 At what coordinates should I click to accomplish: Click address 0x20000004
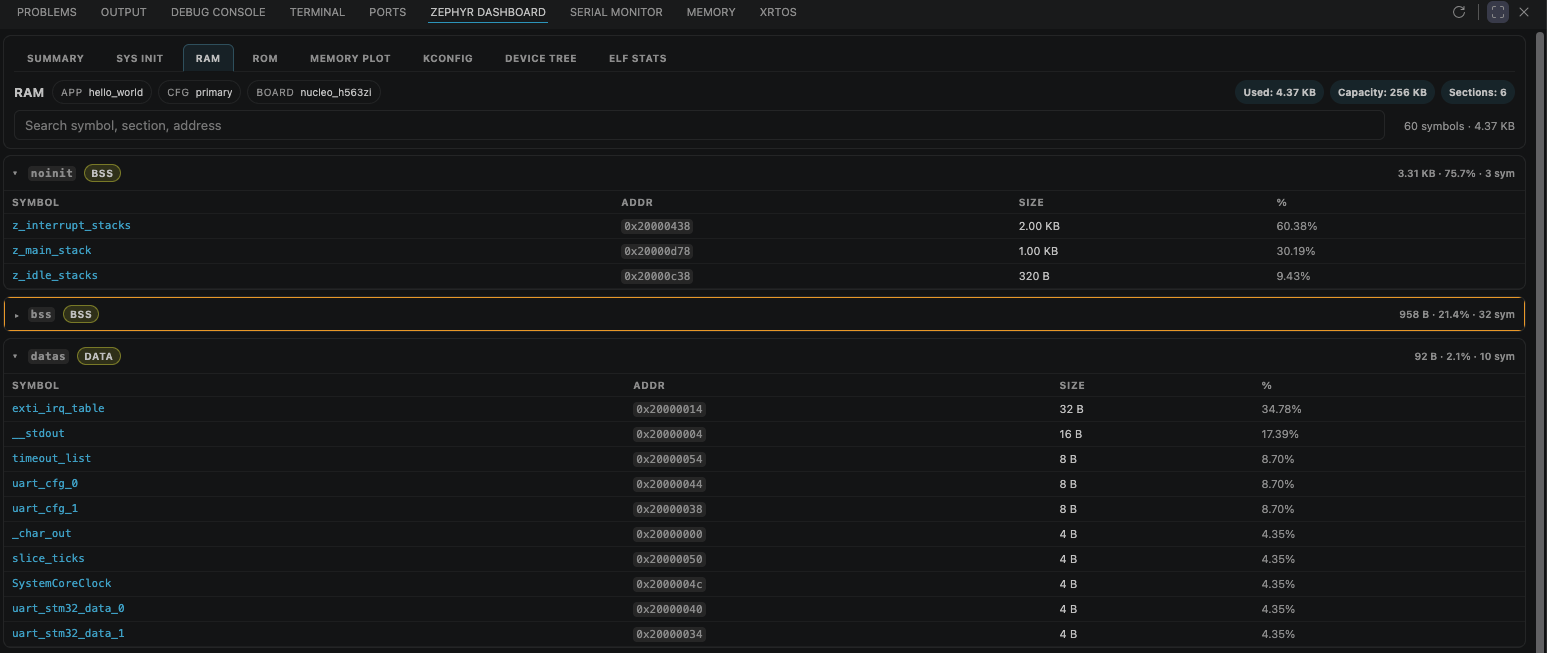(x=669, y=434)
